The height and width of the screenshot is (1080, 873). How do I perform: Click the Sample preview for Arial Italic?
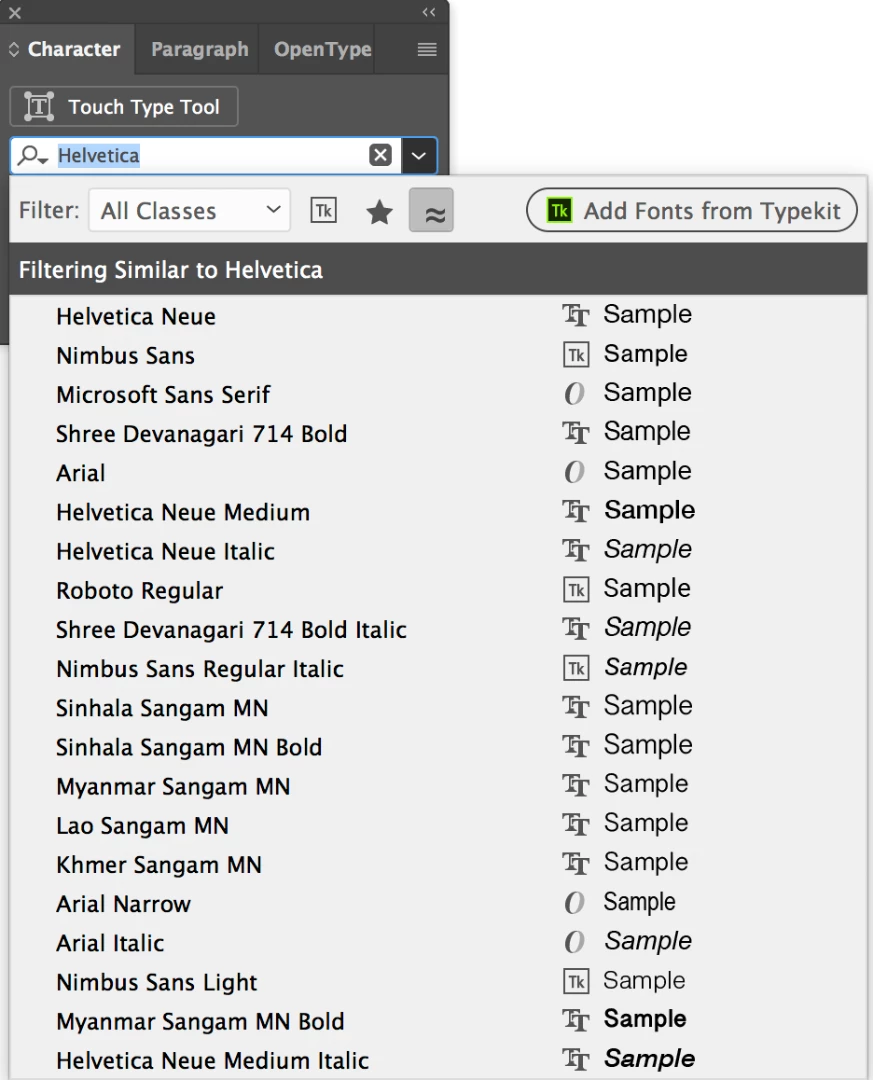coord(648,942)
